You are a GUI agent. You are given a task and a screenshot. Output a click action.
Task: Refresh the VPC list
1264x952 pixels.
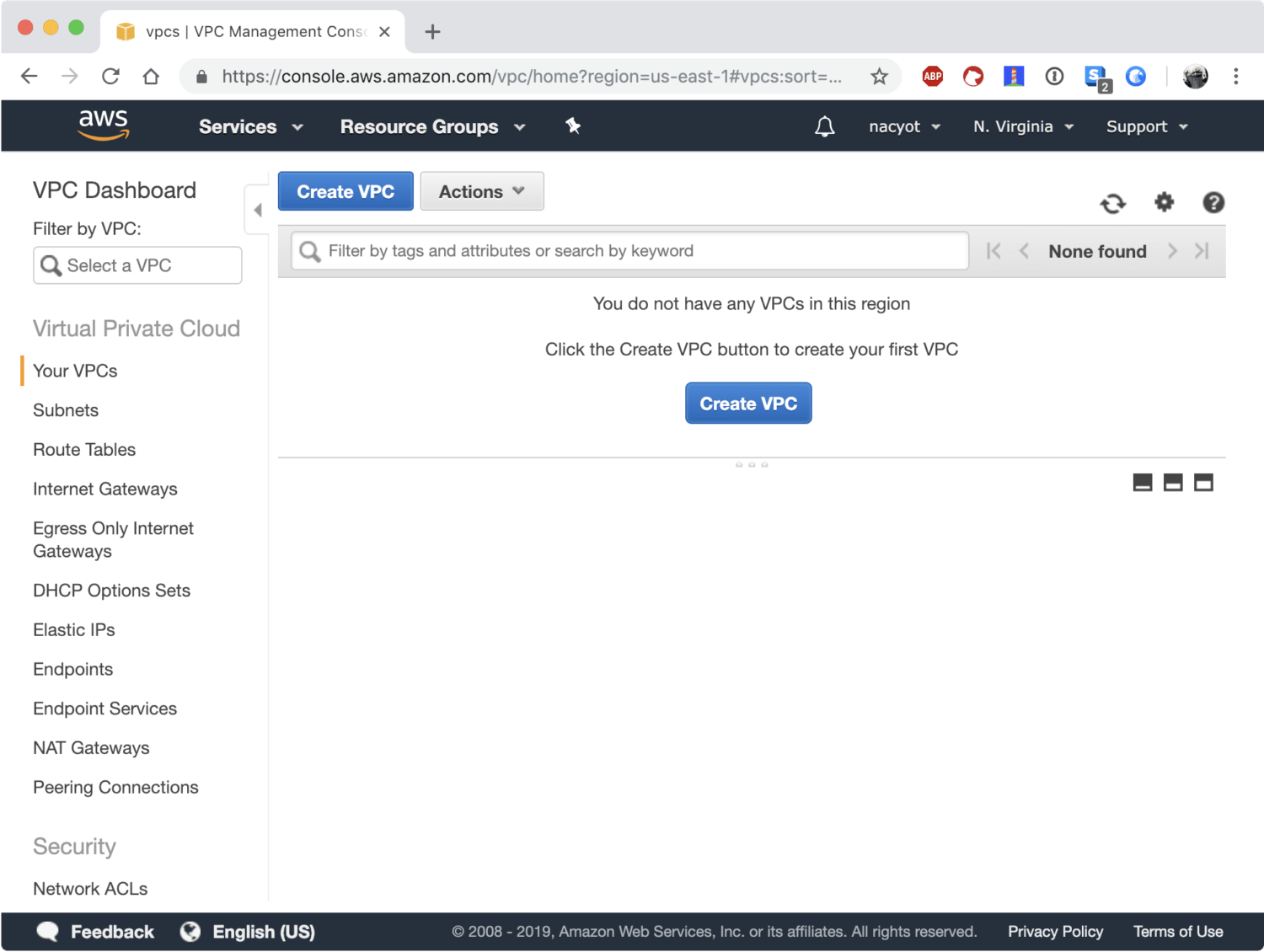pos(1113,203)
